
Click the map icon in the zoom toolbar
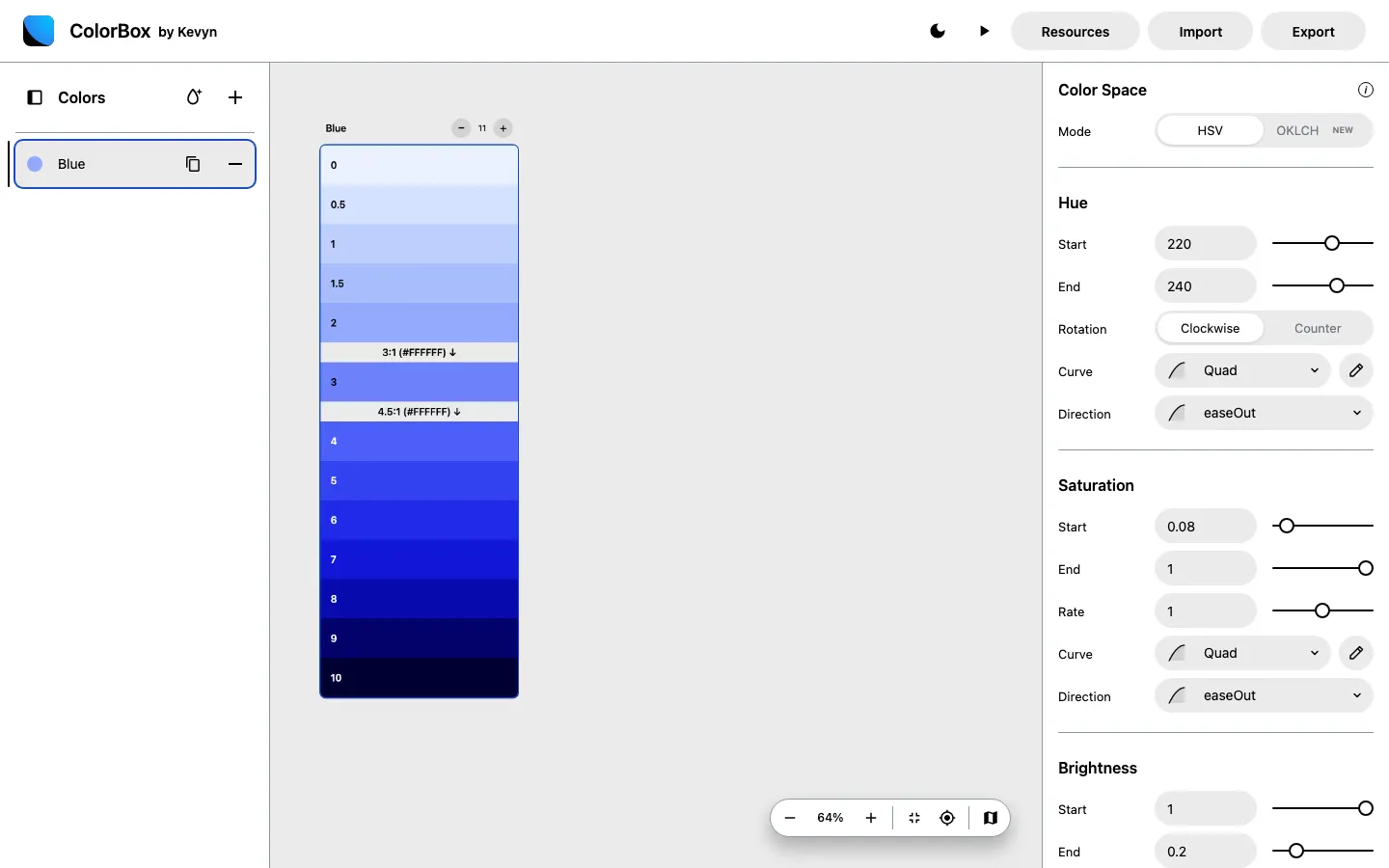tap(990, 818)
